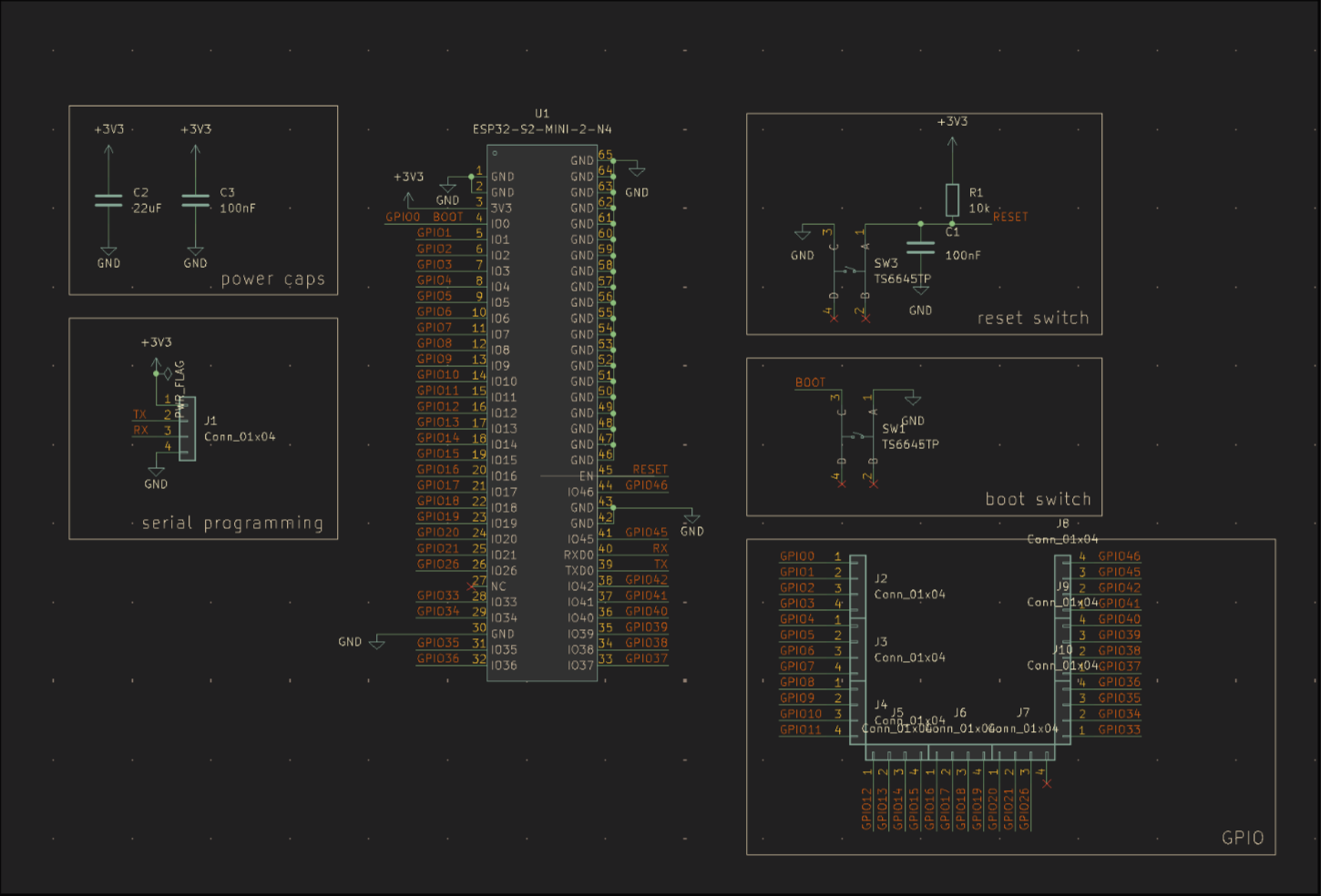Select the 'reset switch' box title
This screenshot has width=1321, height=896.
click(1033, 318)
